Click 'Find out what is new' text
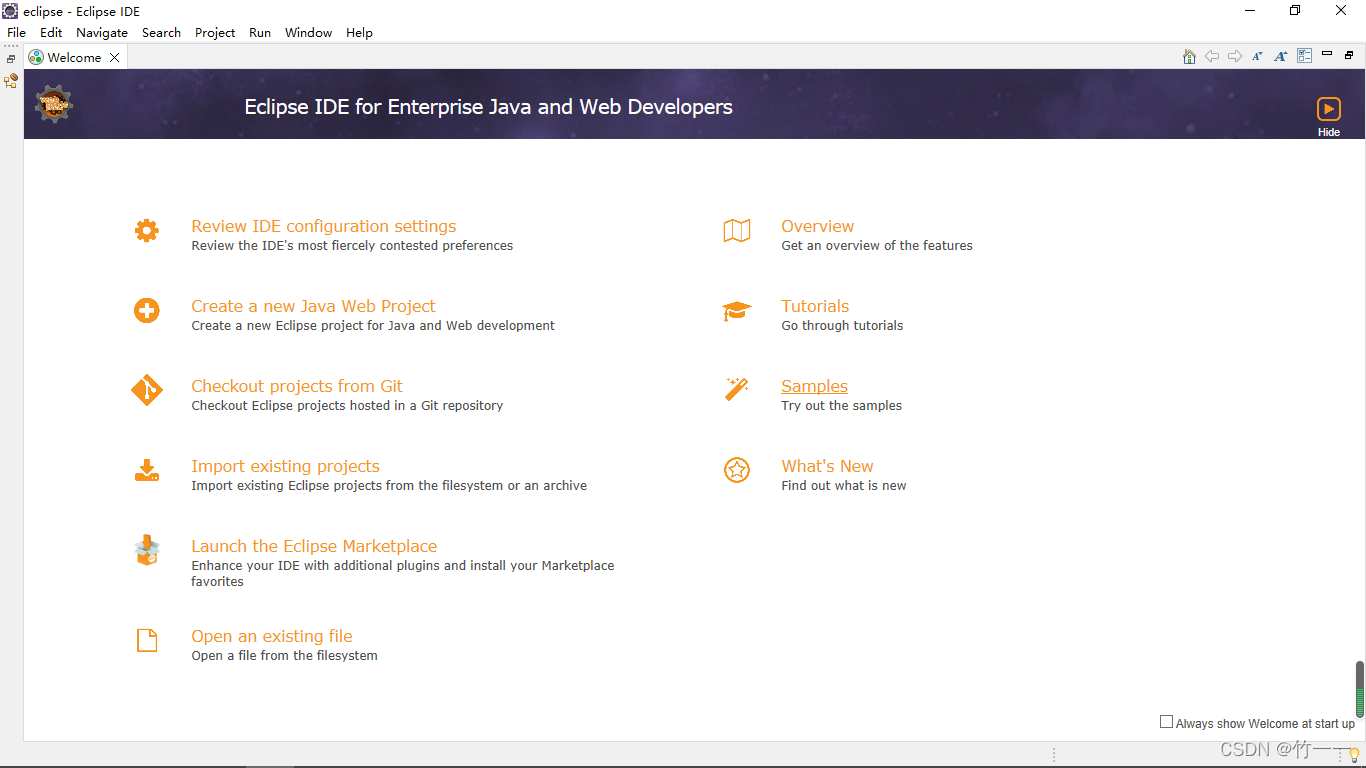 (844, 485)
